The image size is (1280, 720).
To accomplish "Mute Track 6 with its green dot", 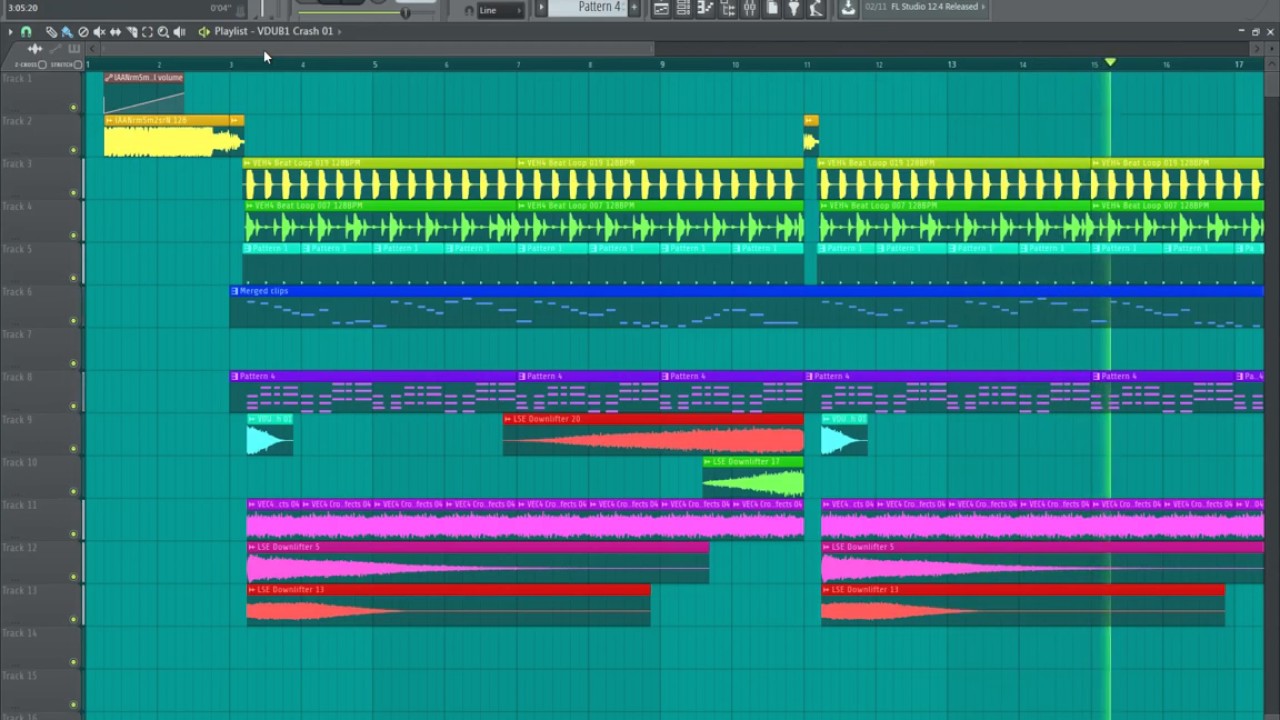I will click(x=73, y=321).
